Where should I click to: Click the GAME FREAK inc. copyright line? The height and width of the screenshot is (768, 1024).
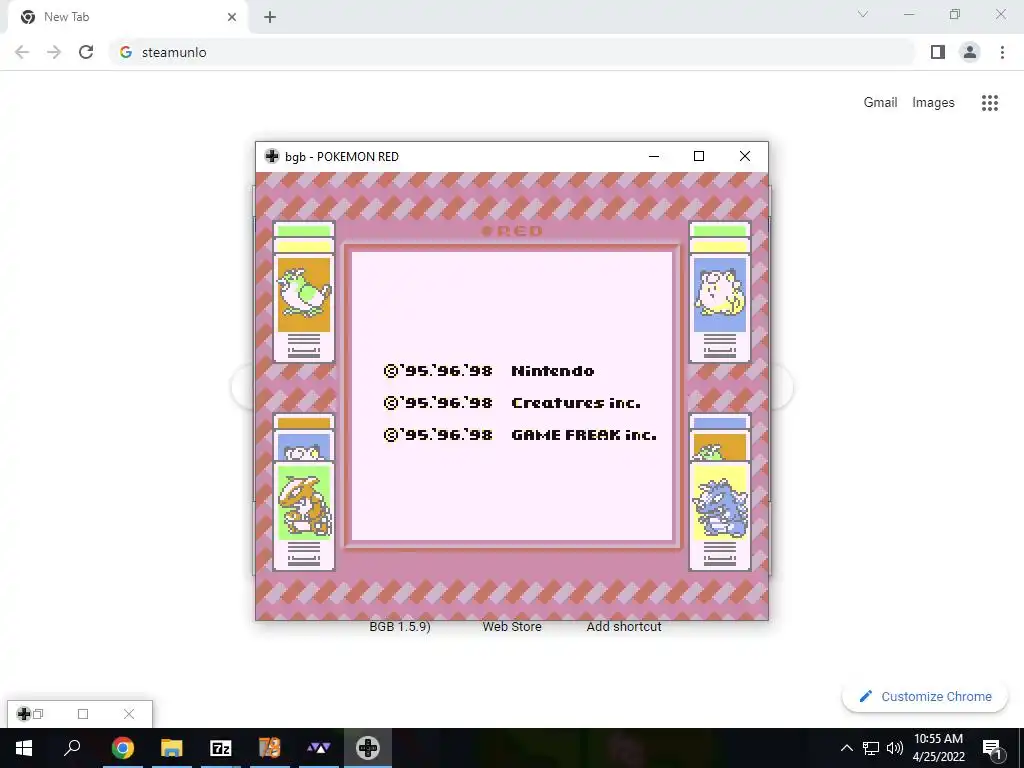click(520, 435)
